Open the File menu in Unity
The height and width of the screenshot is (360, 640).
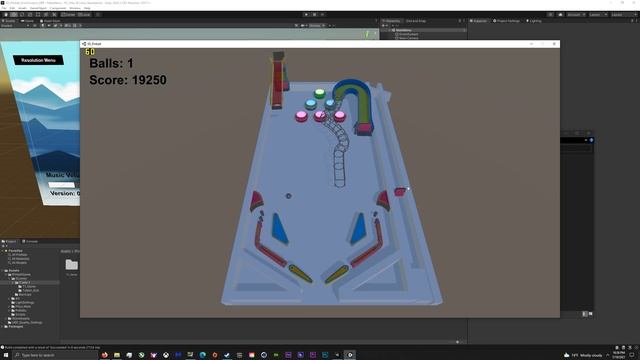coord(4,8)
